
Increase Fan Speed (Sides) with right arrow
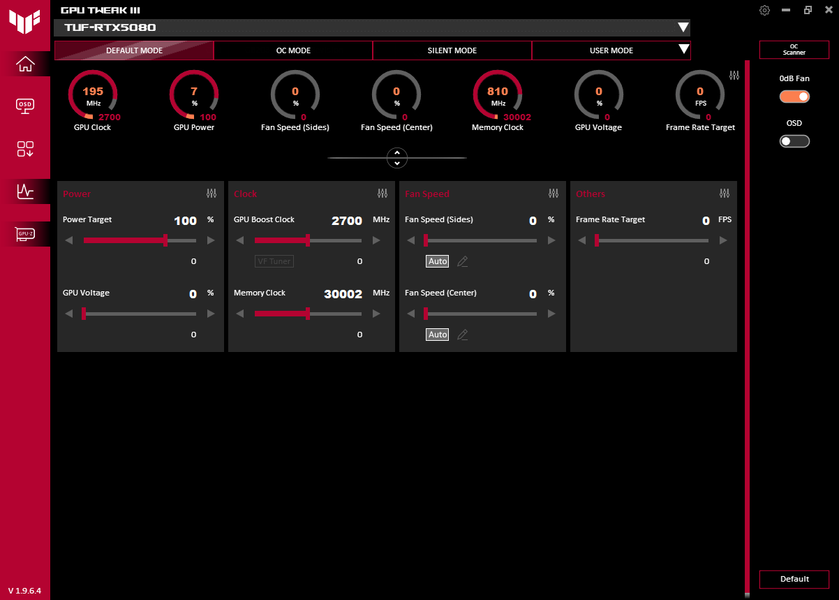click(x=552, y=240)
